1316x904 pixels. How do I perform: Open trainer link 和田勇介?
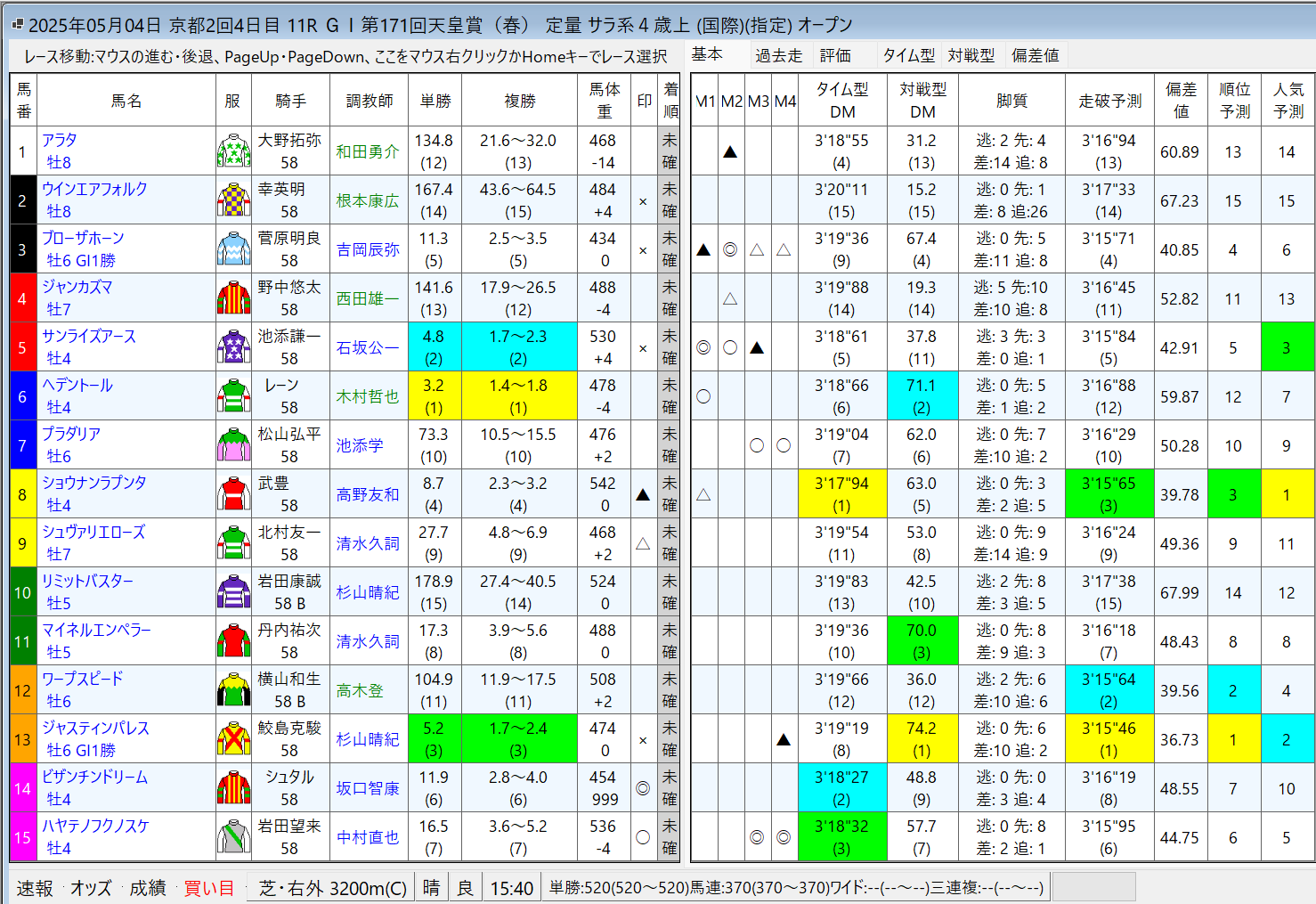click(x=367, y=151)
